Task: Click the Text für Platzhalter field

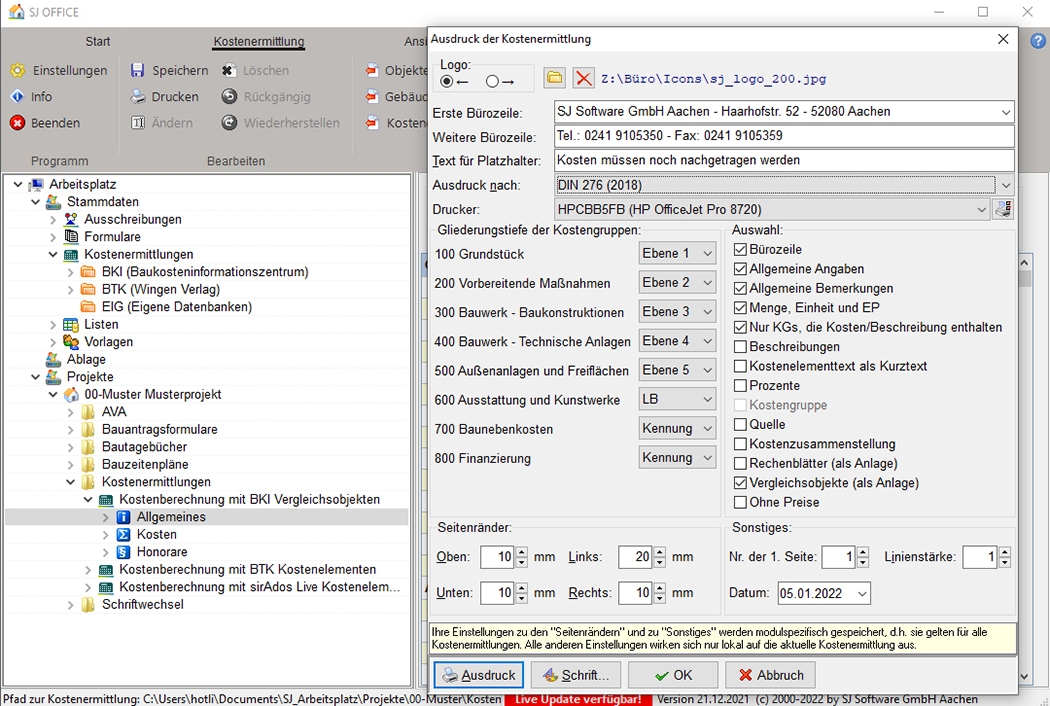Action: coord(784,160)
